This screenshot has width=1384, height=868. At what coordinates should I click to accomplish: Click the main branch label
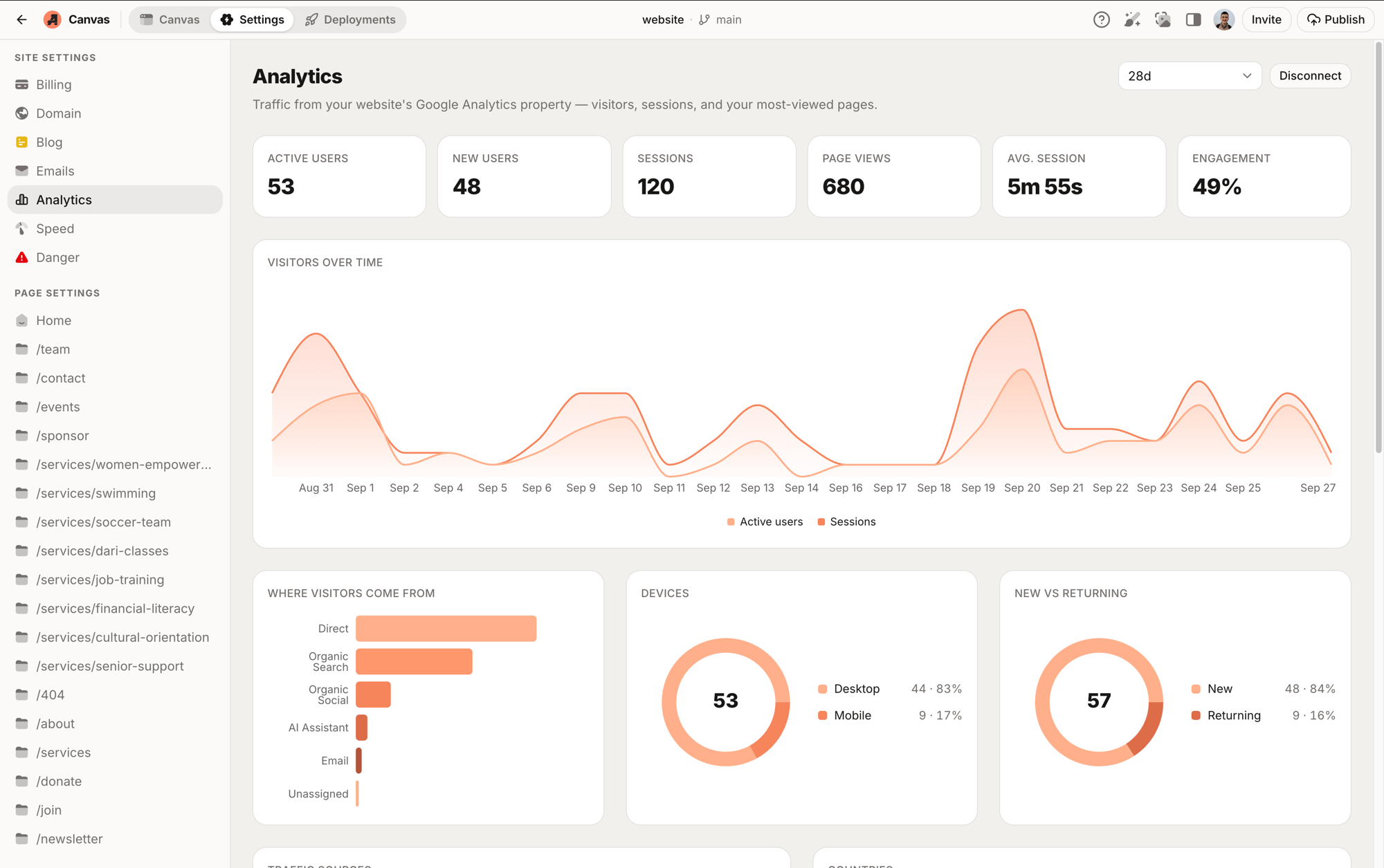click(x=729, y=19)
